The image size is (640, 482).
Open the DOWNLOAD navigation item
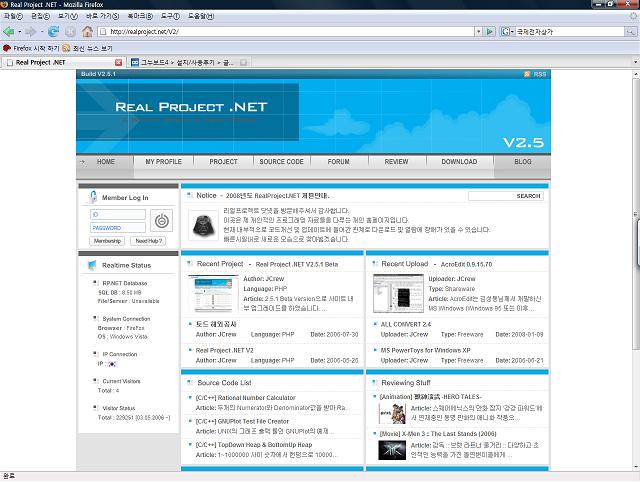[x=459, y=161]
